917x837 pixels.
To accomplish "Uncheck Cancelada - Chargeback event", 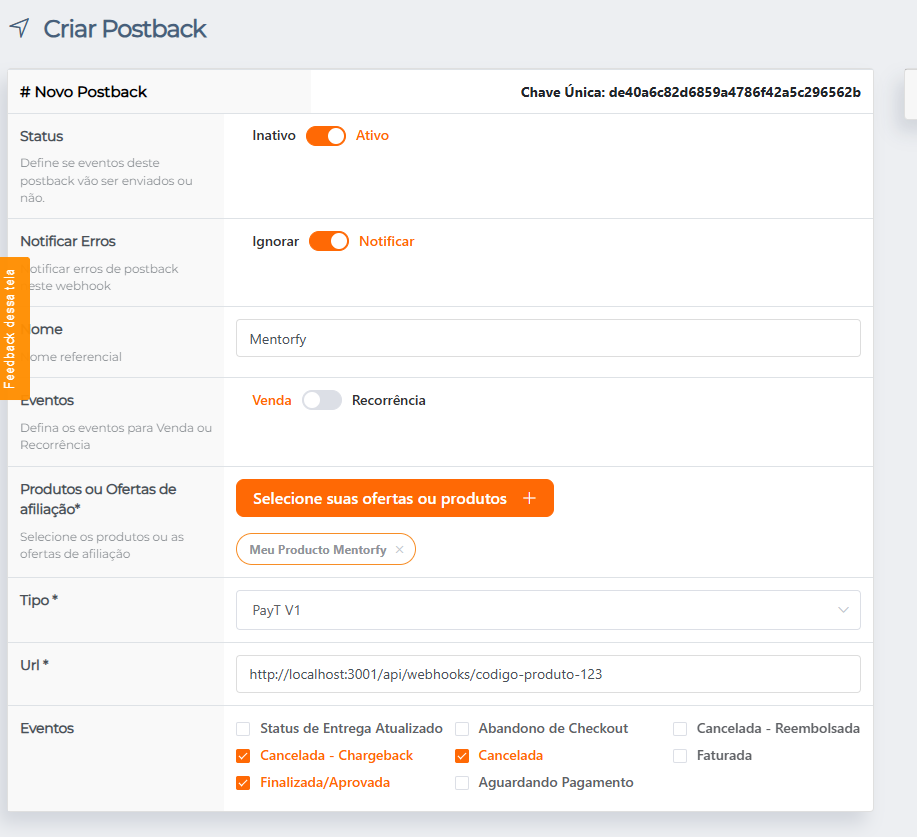I will point(243,756).
